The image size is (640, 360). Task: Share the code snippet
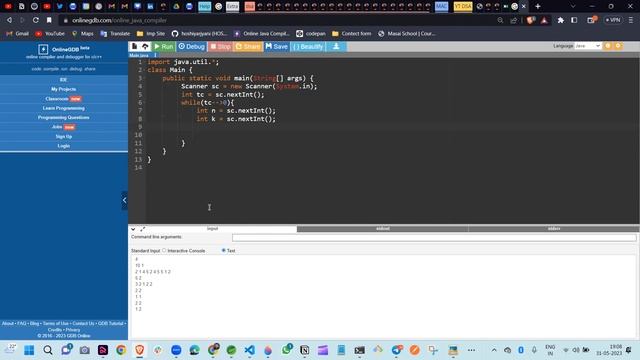click(x=248, y=47)
